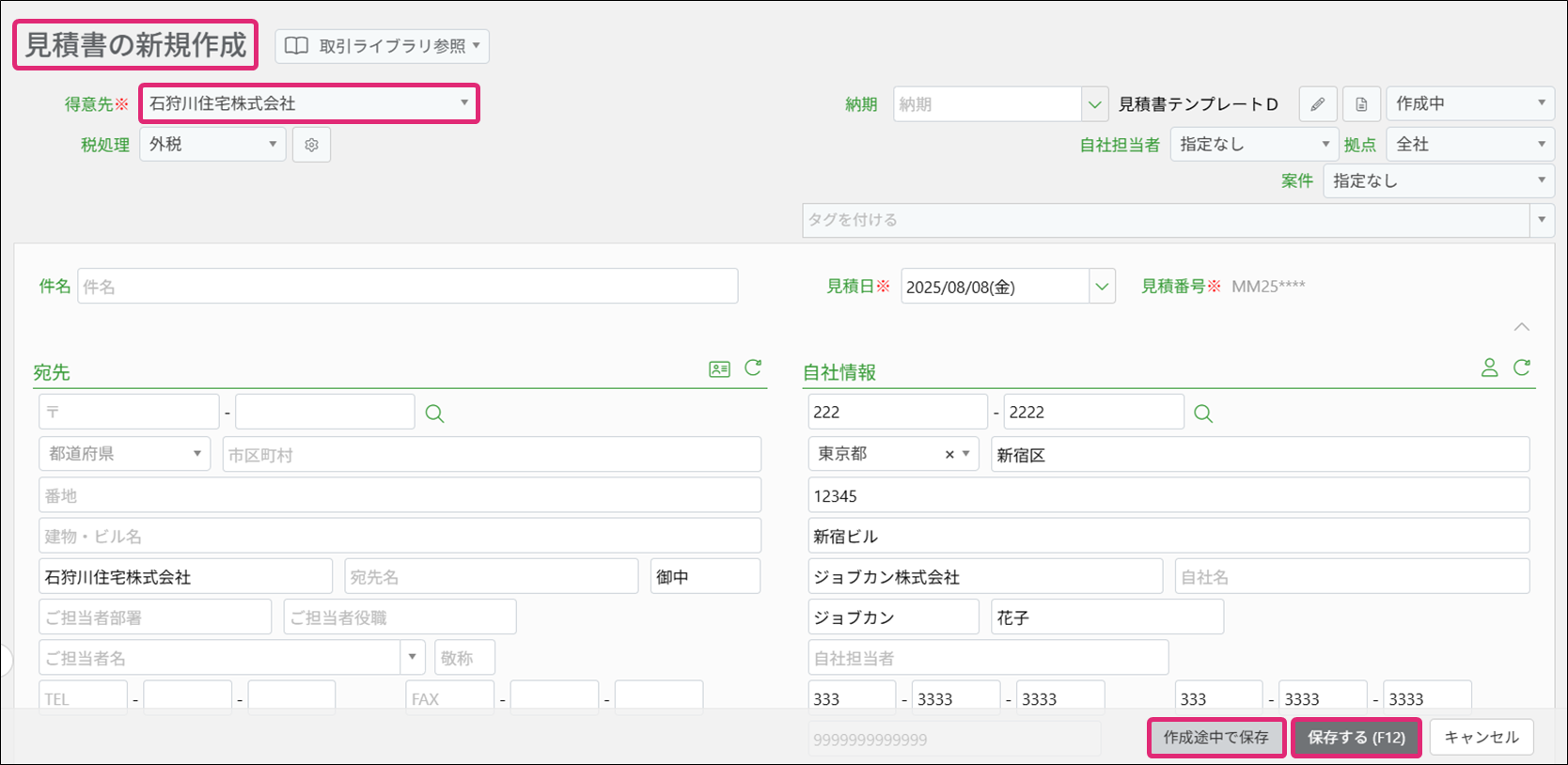
Task: Click the tax settings gear icon
Action: tap(311, 145)
